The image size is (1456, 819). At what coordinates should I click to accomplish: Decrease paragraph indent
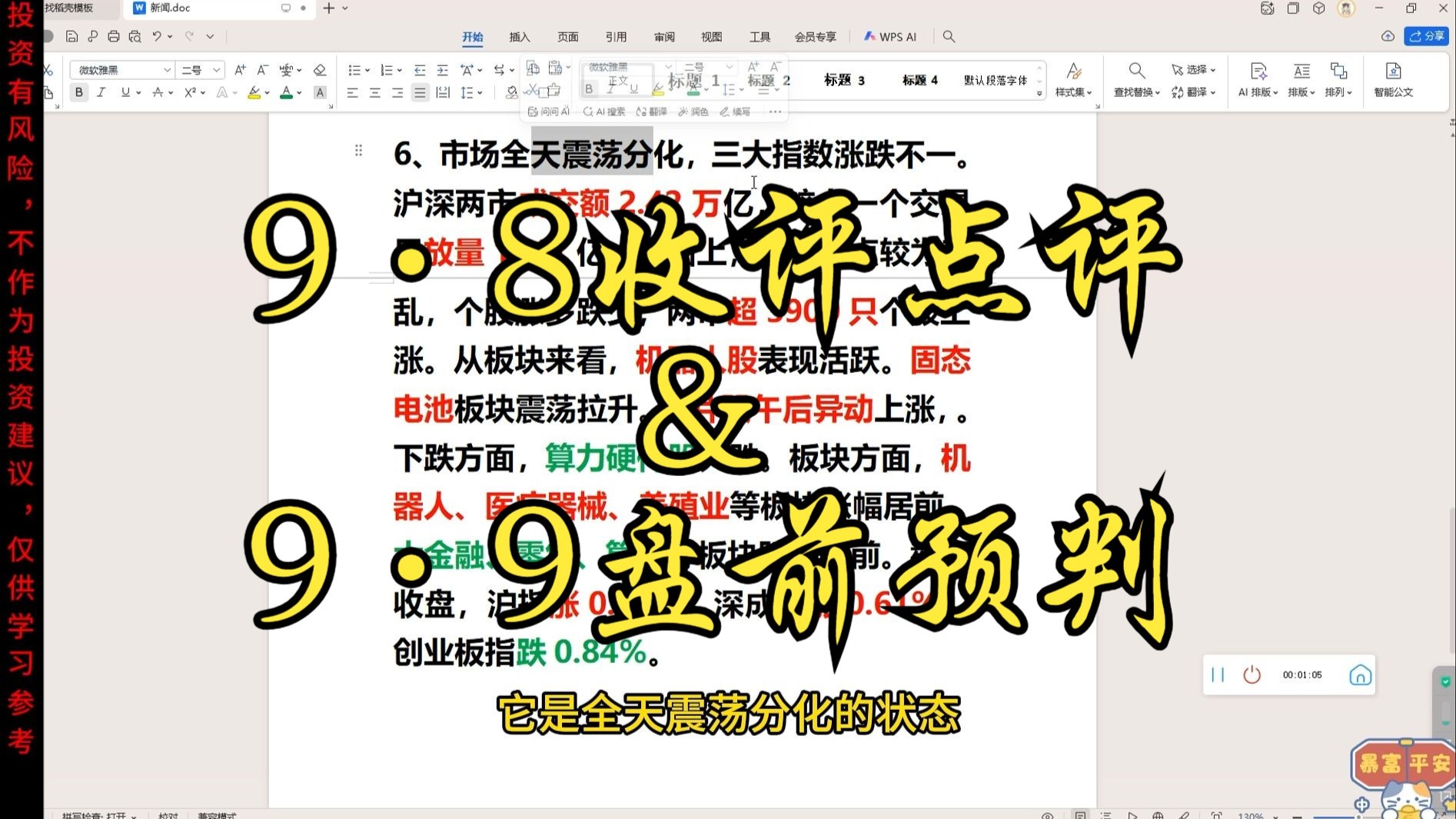tap(420, 70)
